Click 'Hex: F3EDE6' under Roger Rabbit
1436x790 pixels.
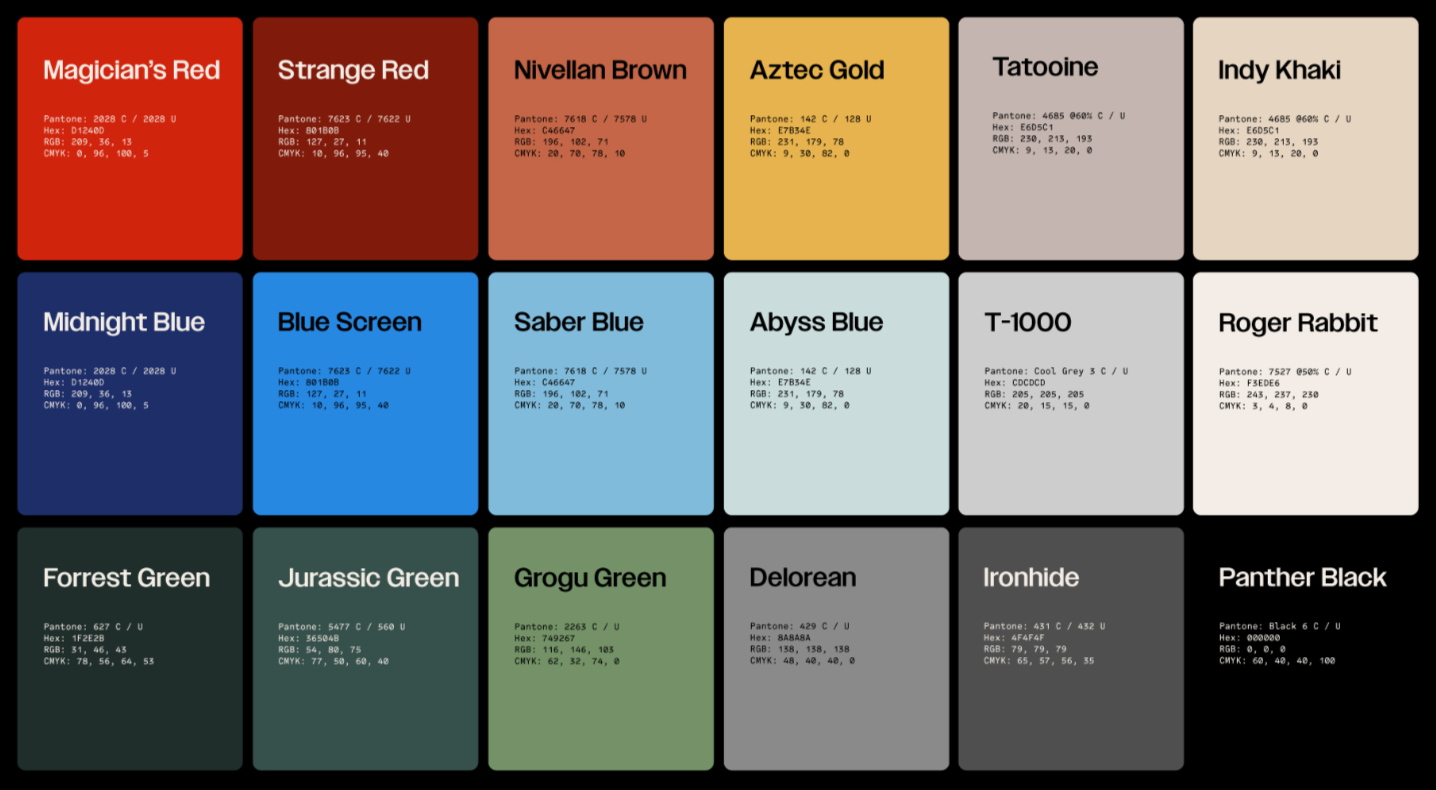tap(1249, 383)
